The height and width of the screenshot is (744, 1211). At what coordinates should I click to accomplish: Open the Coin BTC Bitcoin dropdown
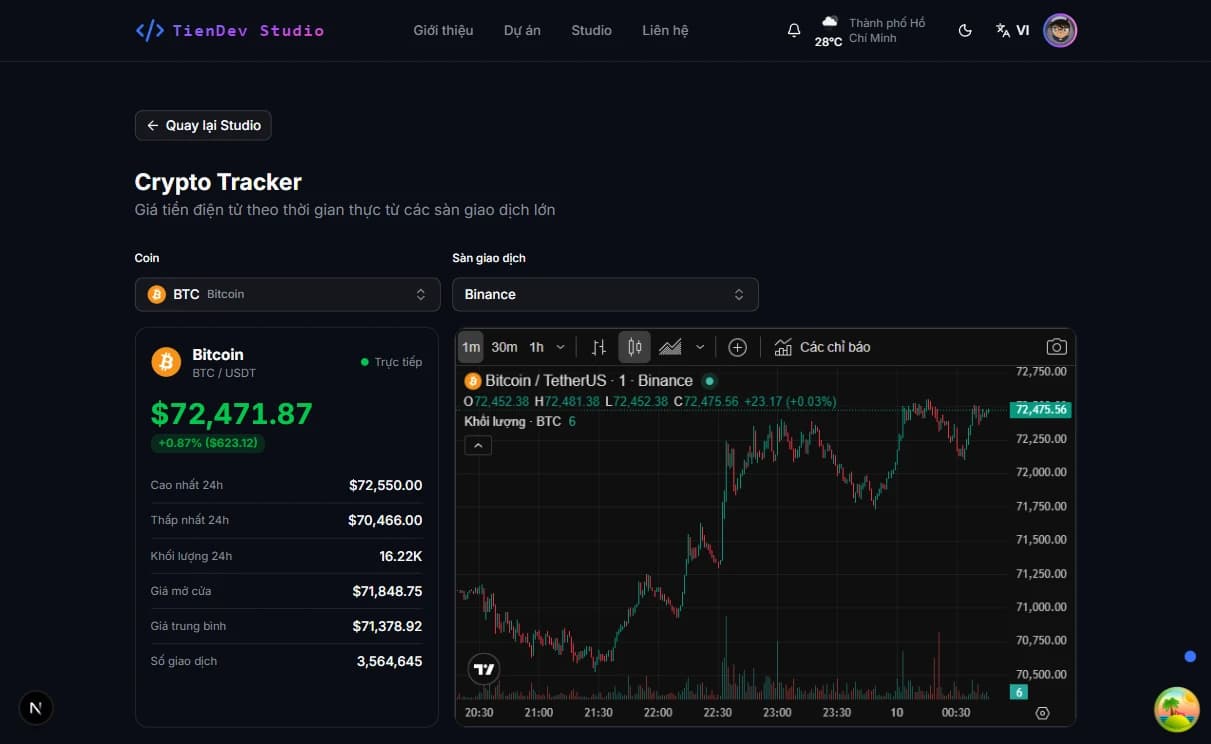pyautogui.click(x=287, y=294)
